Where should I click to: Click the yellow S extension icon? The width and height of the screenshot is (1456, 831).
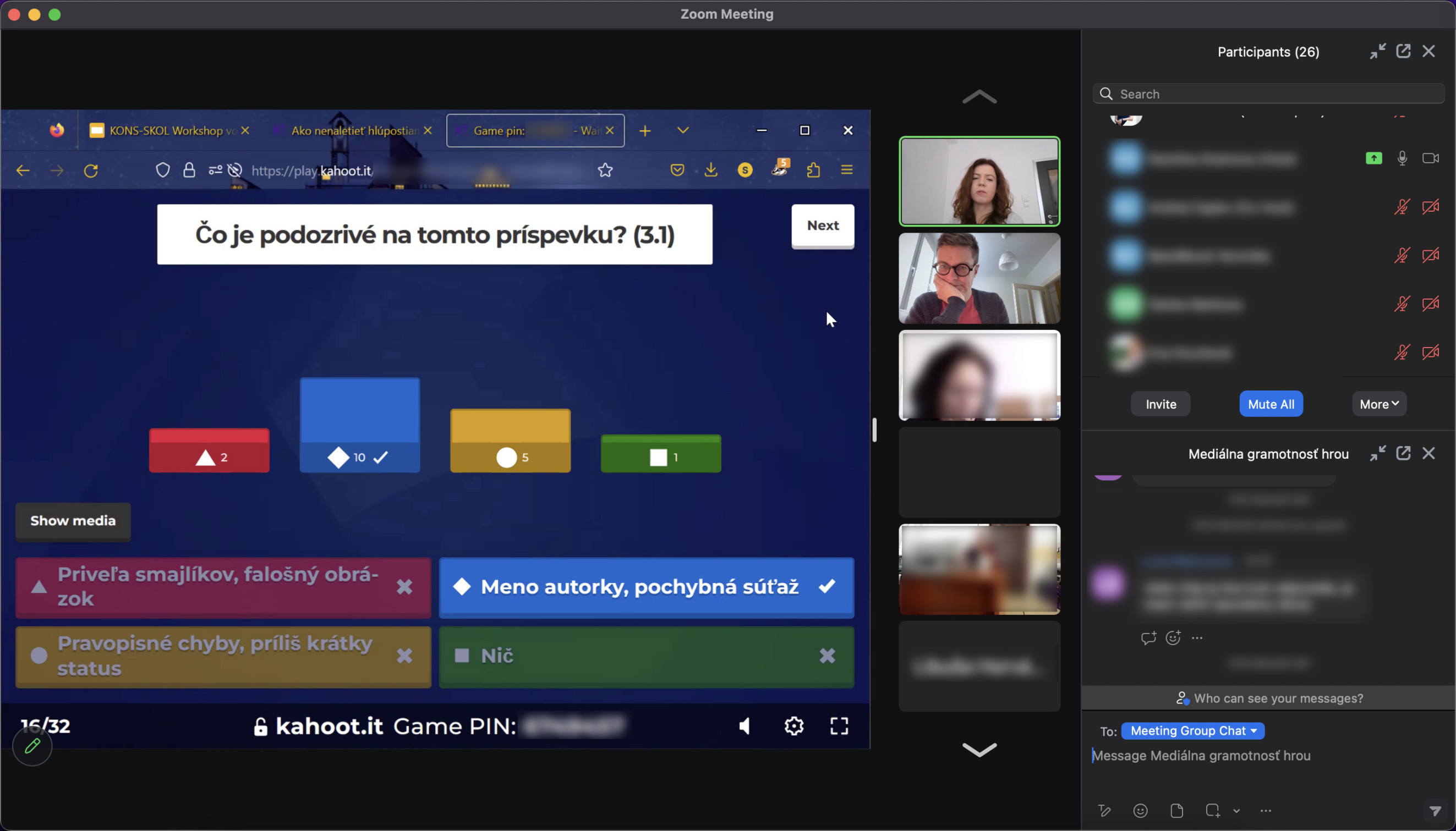point(745,170)
